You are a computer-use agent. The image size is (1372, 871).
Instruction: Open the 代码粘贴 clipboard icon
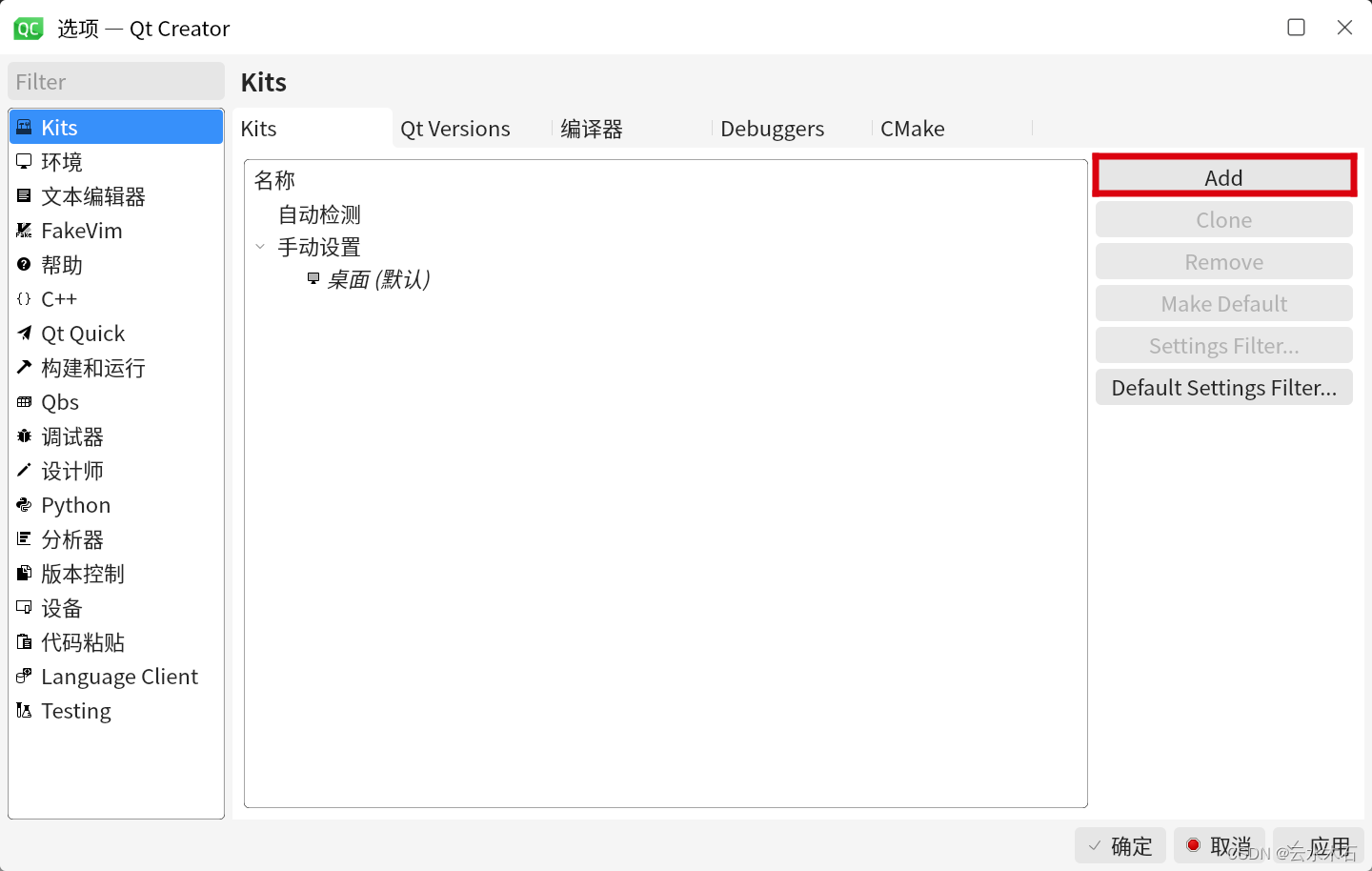(x=25, y=641)
